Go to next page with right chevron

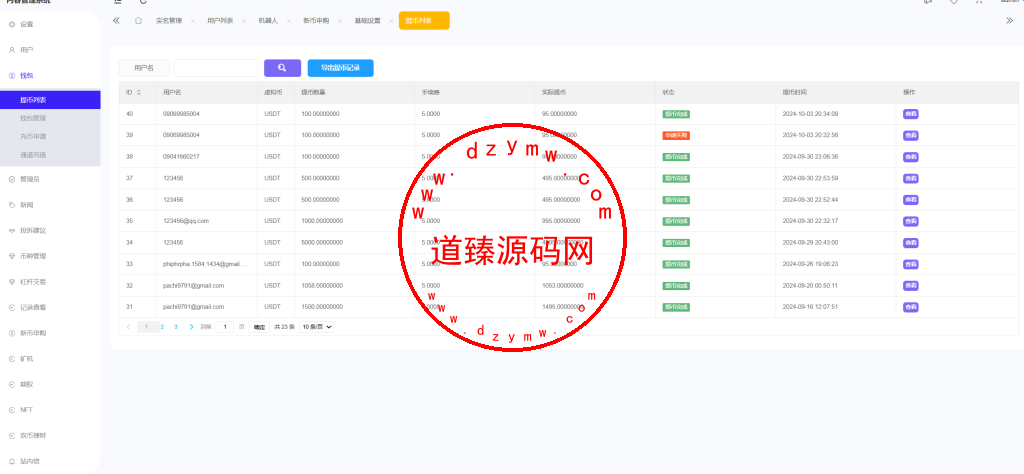191,326
